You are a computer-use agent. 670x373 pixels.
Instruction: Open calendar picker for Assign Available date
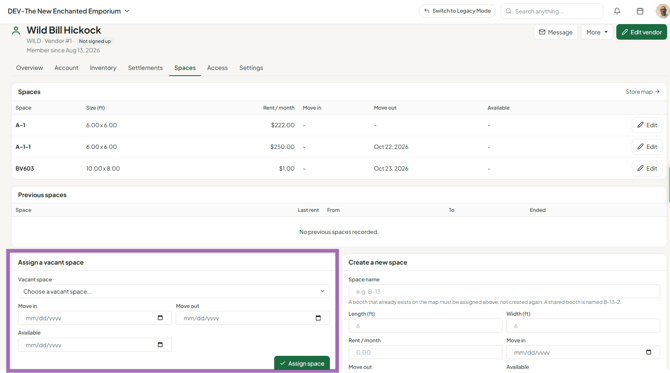pos(160,345)
